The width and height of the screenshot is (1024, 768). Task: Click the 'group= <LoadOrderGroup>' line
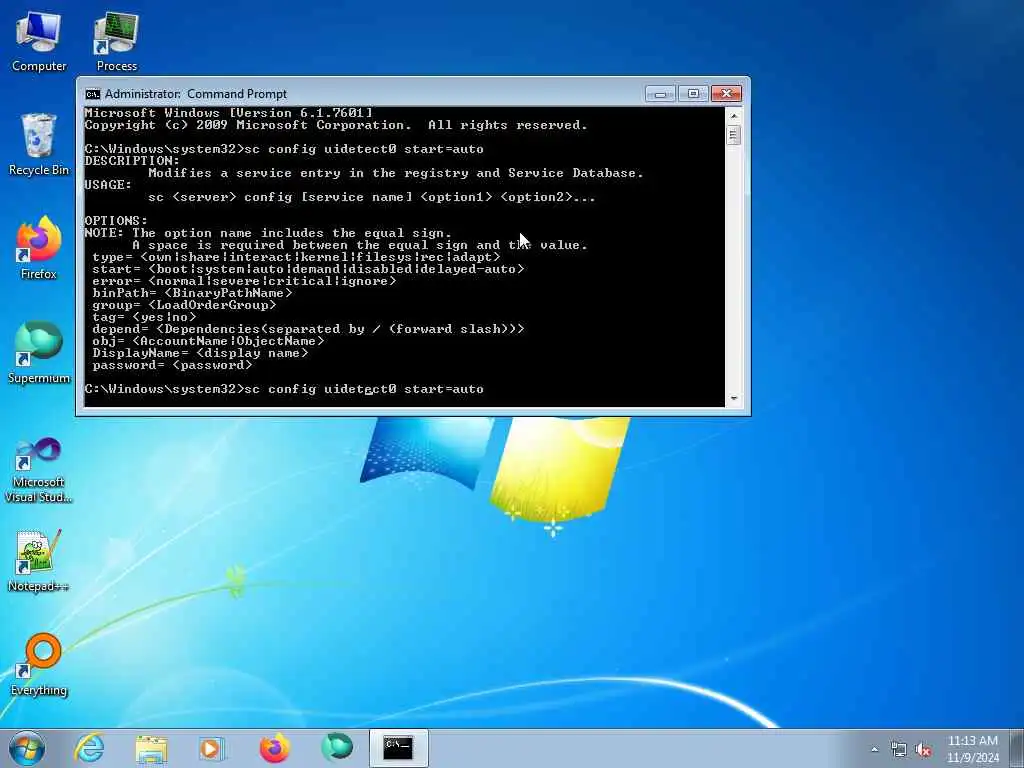pyautogui.click(x=184, y=305)
